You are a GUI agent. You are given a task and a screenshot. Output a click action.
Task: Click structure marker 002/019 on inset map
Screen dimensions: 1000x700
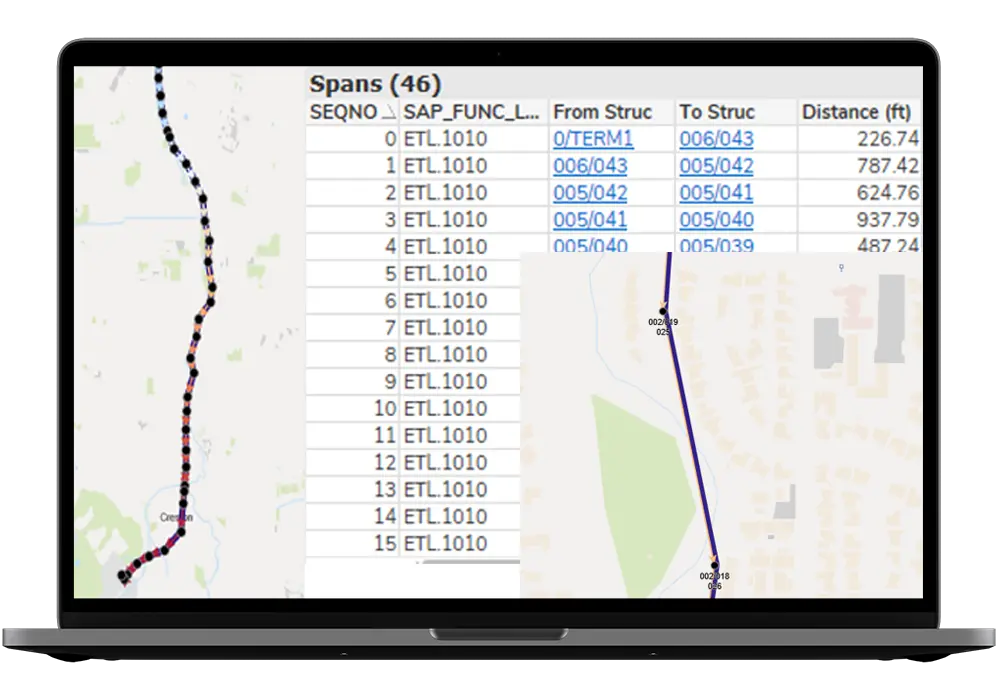pyautogui.click(x=661, y=309)
